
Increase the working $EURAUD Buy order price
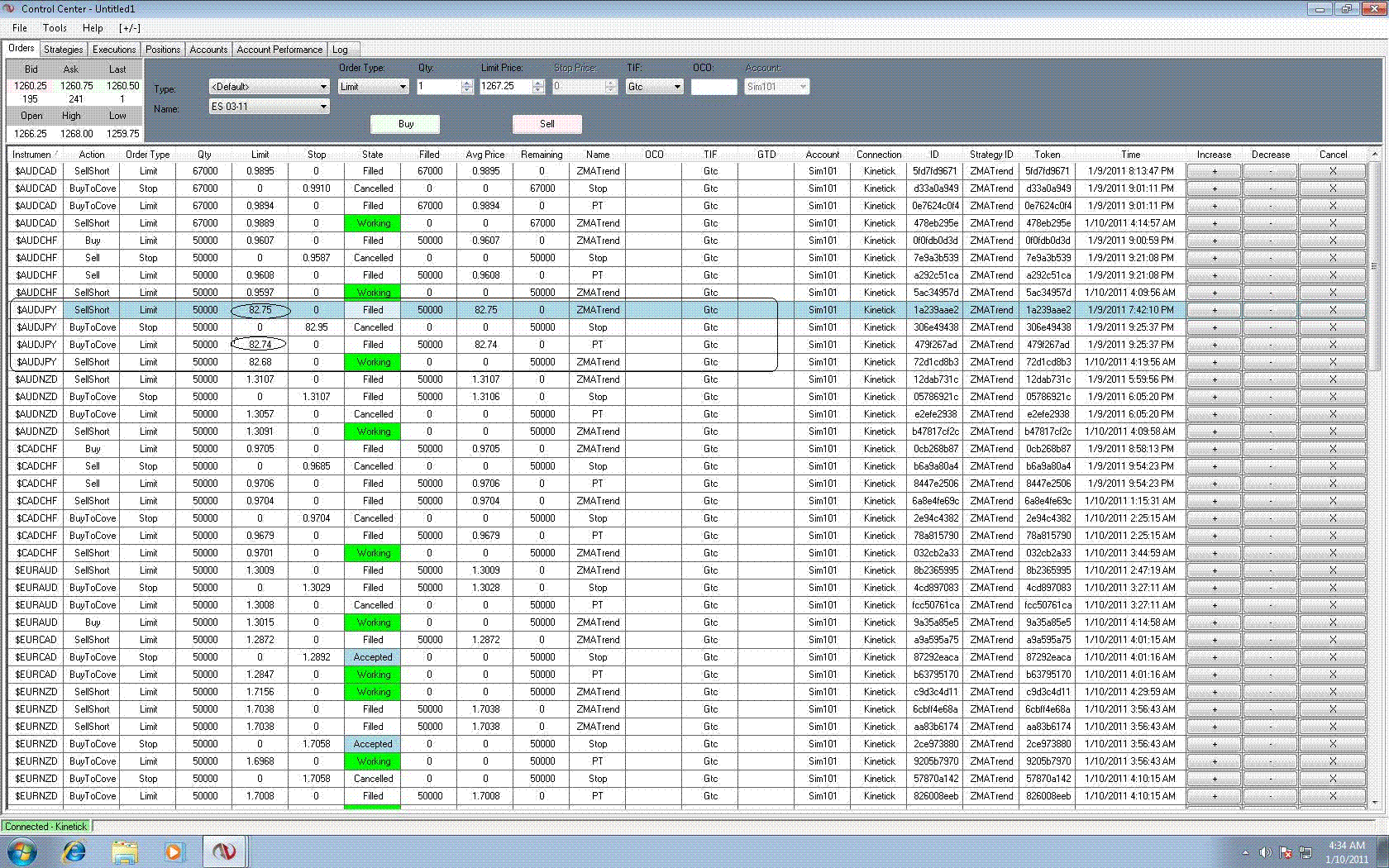pos(1214,622)
